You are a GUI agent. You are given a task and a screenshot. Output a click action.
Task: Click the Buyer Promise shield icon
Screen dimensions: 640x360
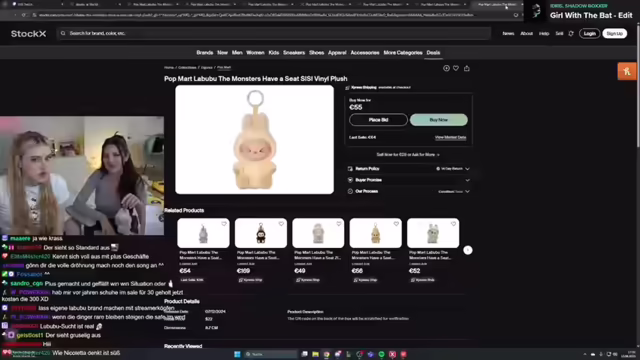click(350, 180)
